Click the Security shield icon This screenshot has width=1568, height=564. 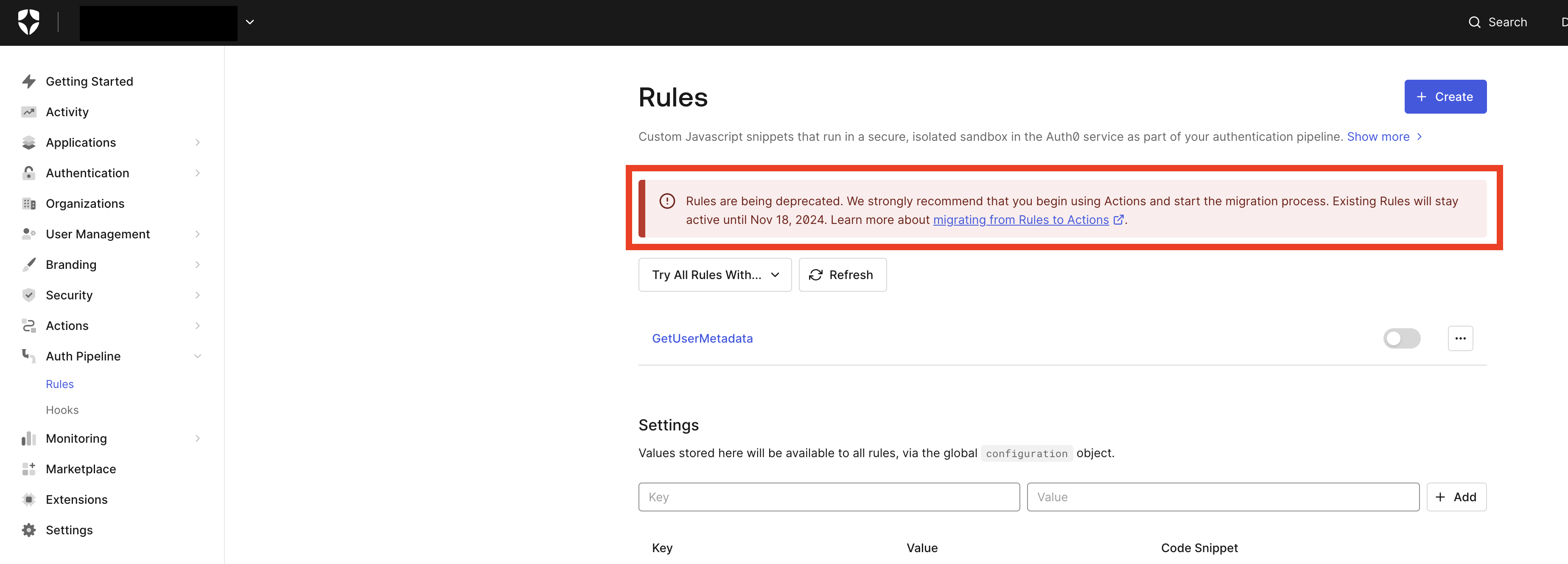click(x=28, y=294)
